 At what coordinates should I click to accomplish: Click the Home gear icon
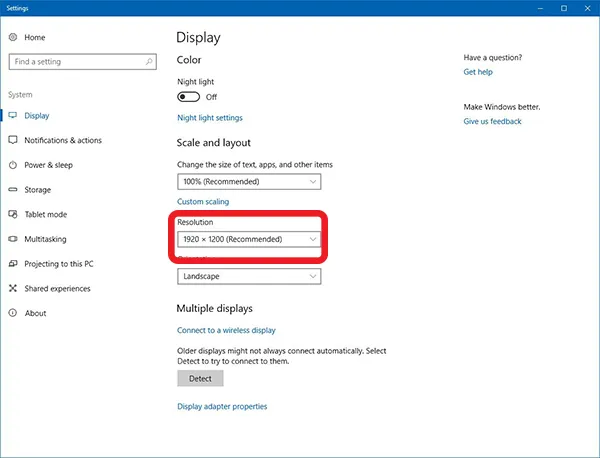tap(13, 37)
